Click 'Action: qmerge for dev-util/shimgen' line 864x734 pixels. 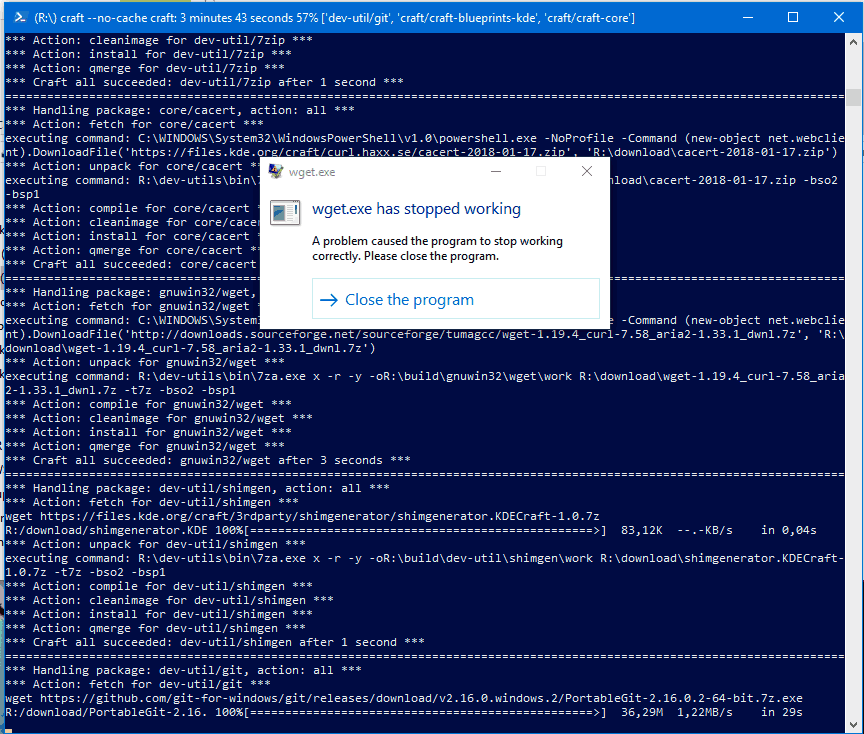click(155, 628)
